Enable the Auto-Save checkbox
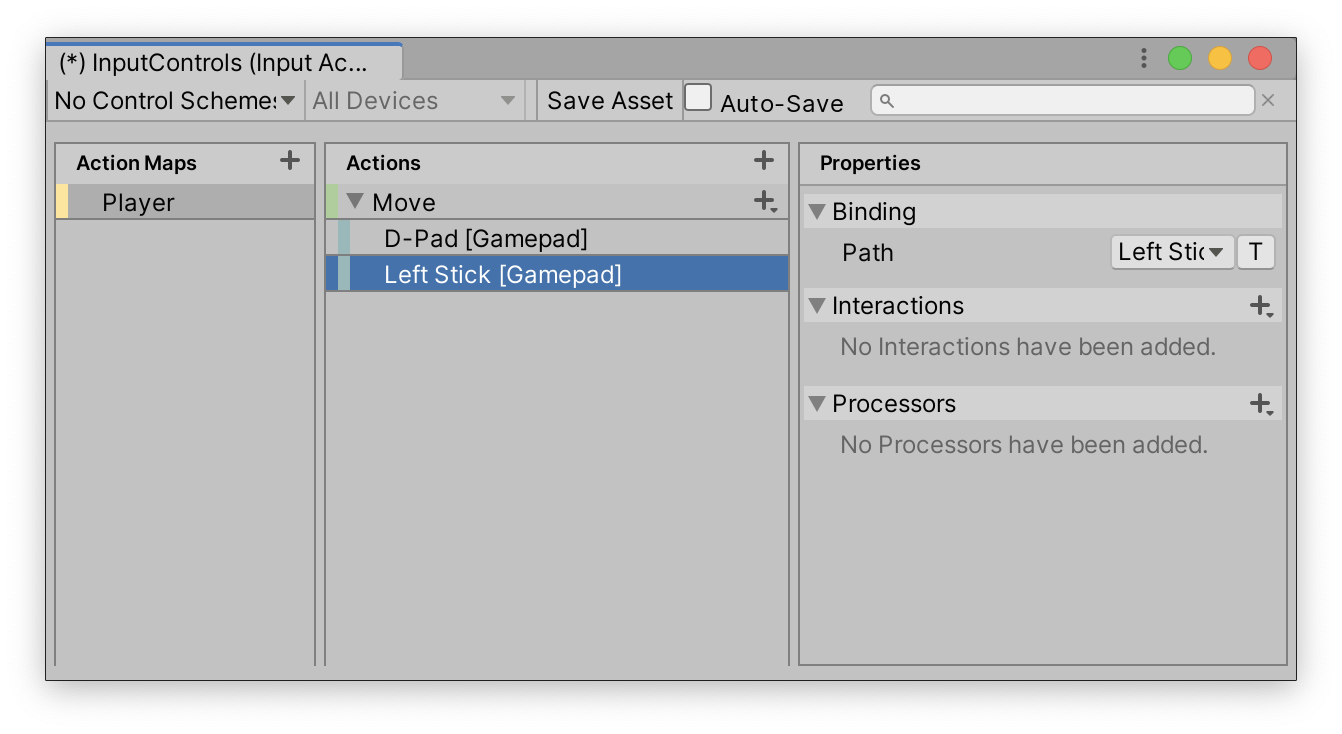 click(x=698, y=98)
